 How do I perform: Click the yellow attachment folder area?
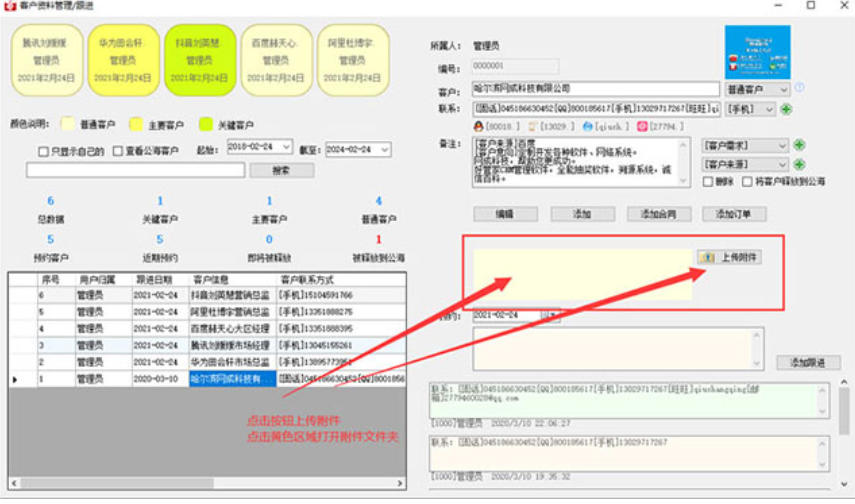coord(582,274)
